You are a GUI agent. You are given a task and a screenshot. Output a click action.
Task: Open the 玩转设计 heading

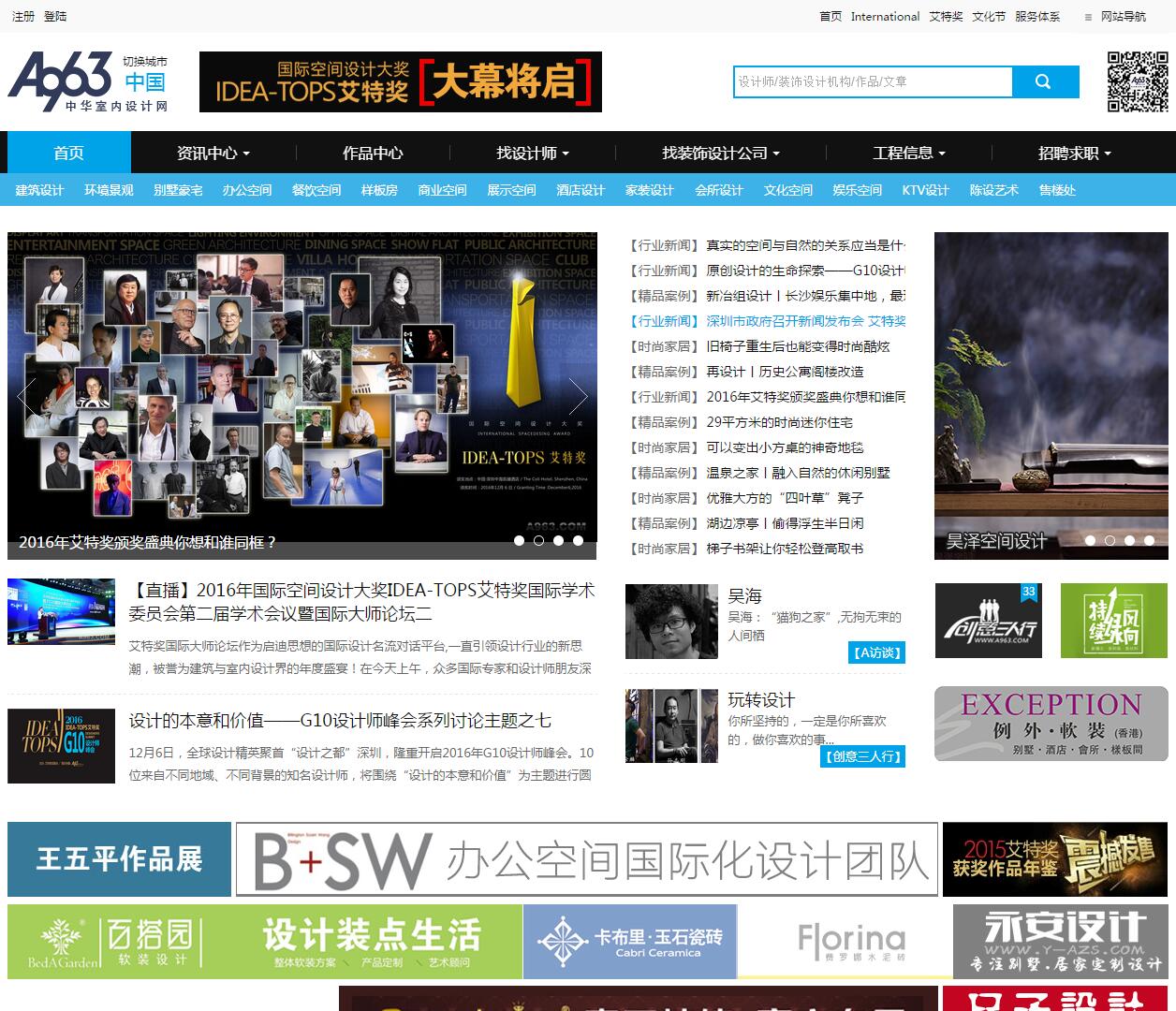[x=761, y=700]
